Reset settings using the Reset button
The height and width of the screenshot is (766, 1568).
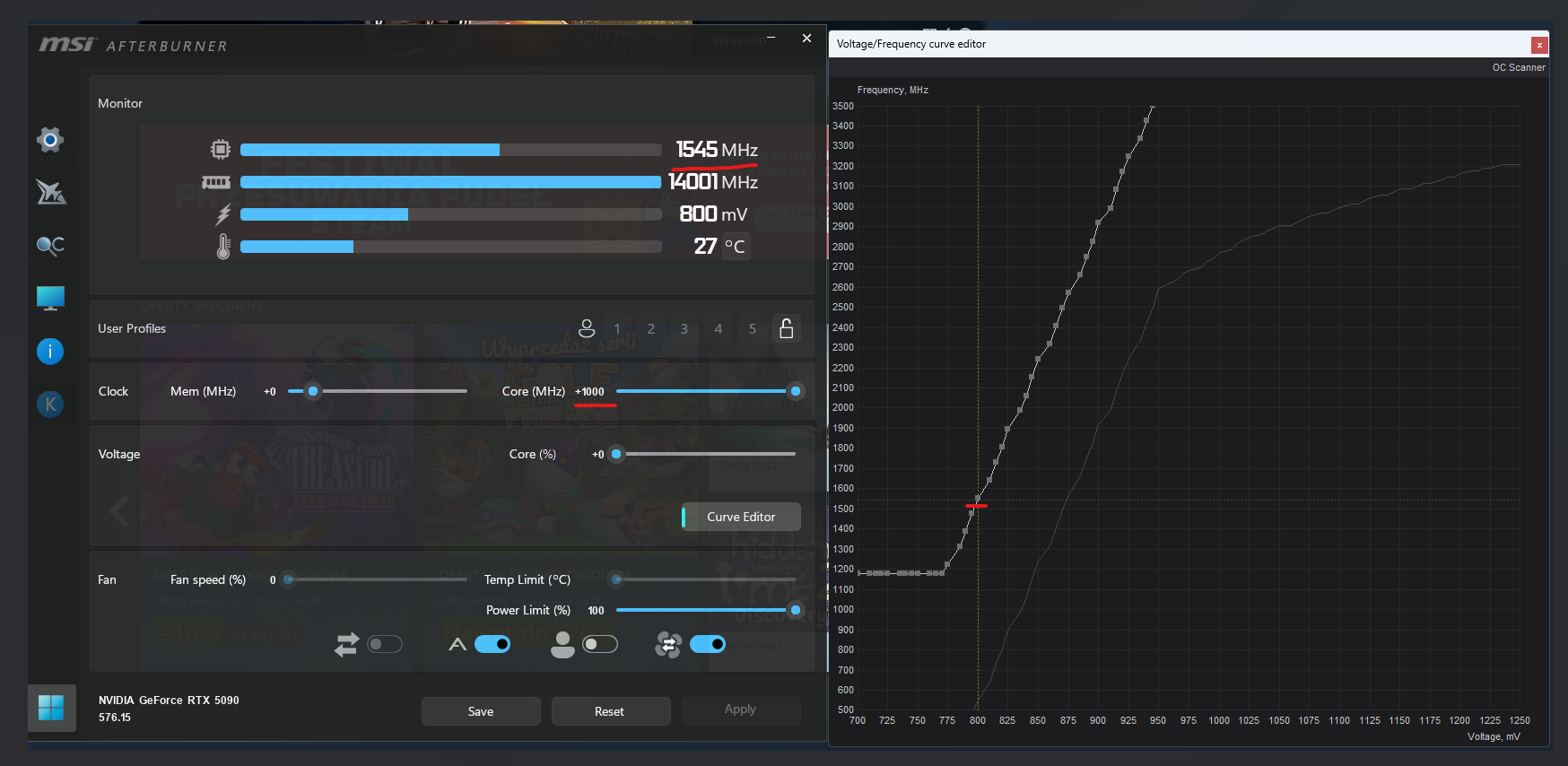click(x=610, y=711)
